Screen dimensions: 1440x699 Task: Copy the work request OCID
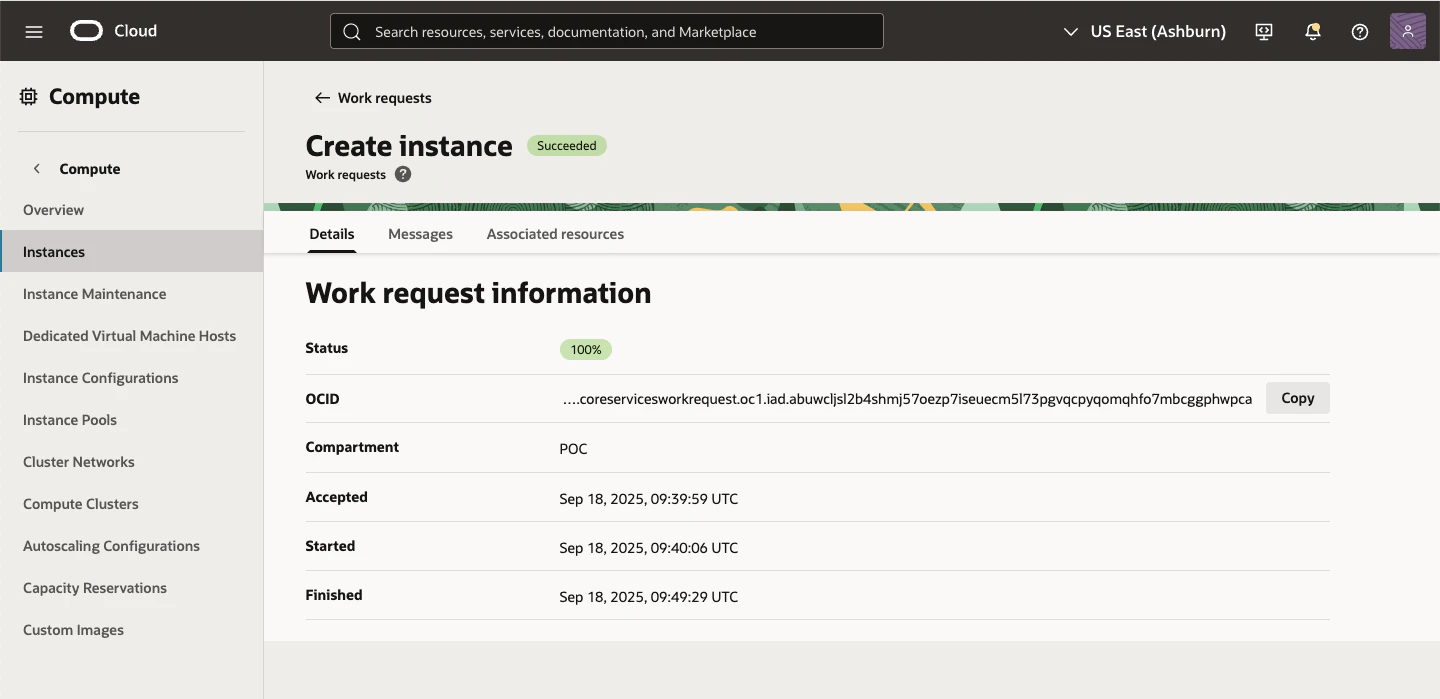(1298, 398)
